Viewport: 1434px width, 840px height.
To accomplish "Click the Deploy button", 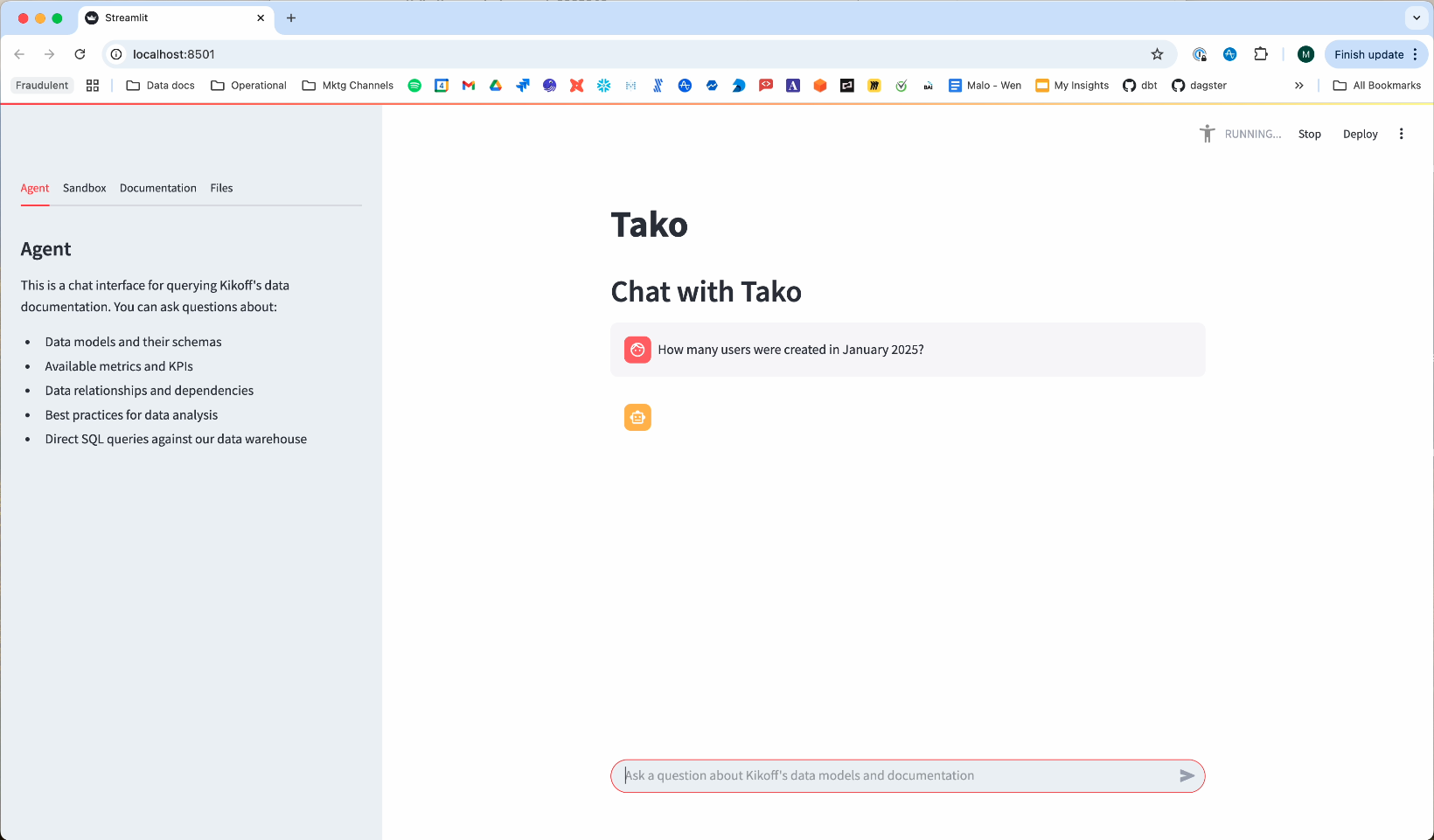I will coord(1361,134).
